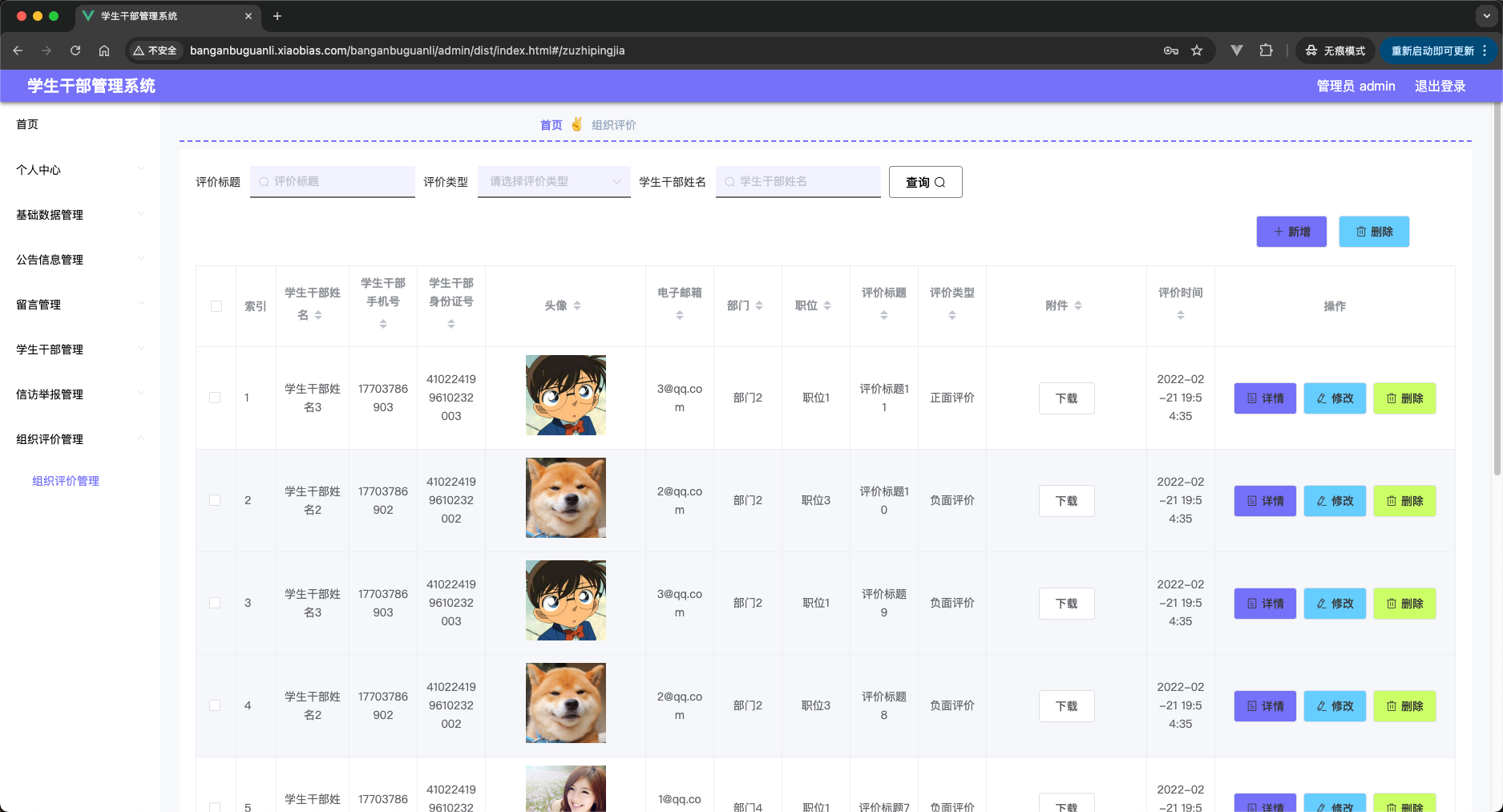Screen dimensions: 1503x812
Task: Open the password key icon in address bar
Action: coord(1171,50)
